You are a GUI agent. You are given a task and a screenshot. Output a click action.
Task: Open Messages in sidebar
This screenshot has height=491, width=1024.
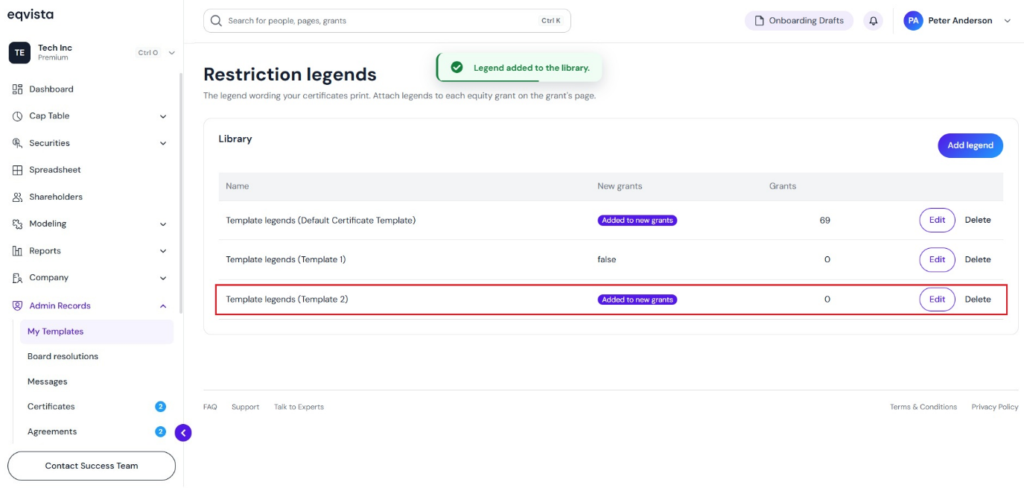coord(47,381)
